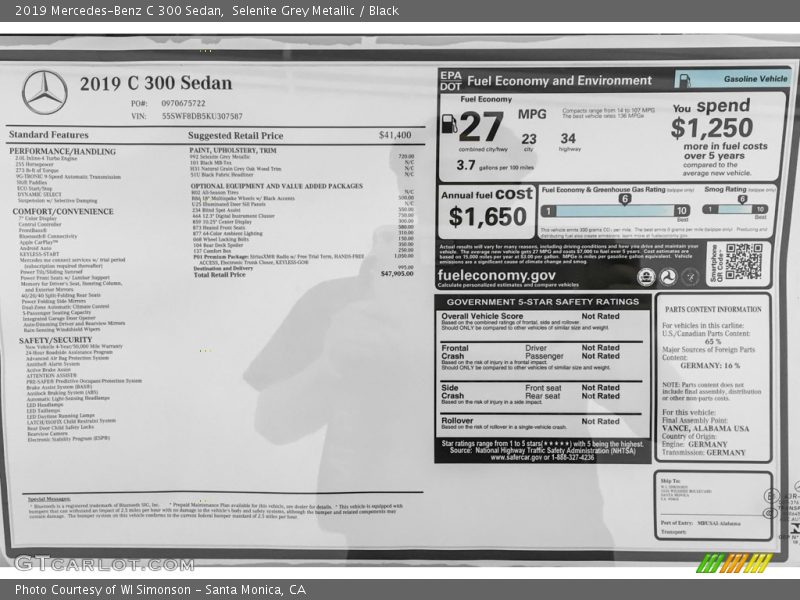The image size is (800, 600).
Task: Click the 'Frontal Crash' label
Action: (x=455, y=352)
